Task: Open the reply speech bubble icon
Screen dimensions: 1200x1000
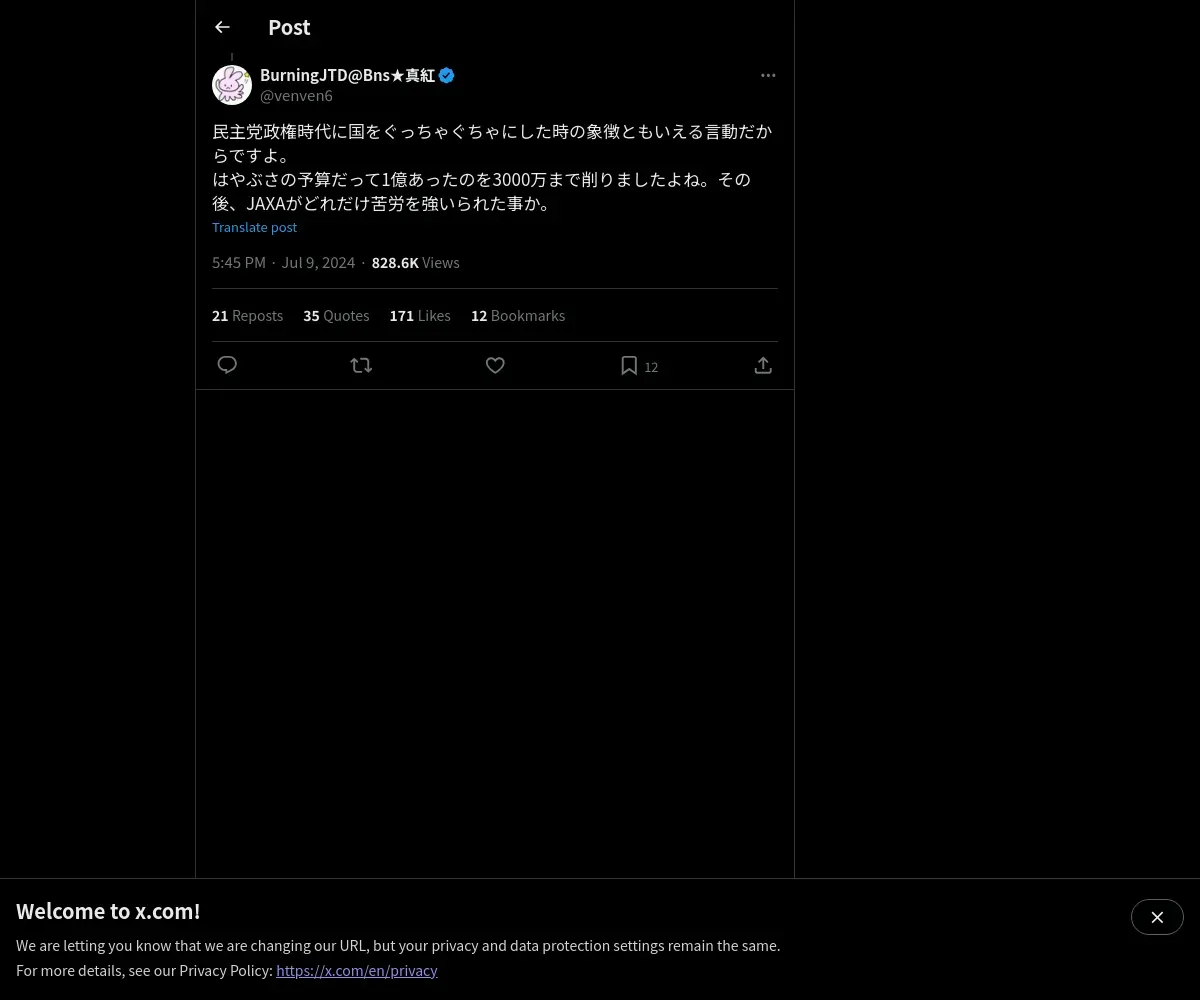Action: tap(227, 365)
